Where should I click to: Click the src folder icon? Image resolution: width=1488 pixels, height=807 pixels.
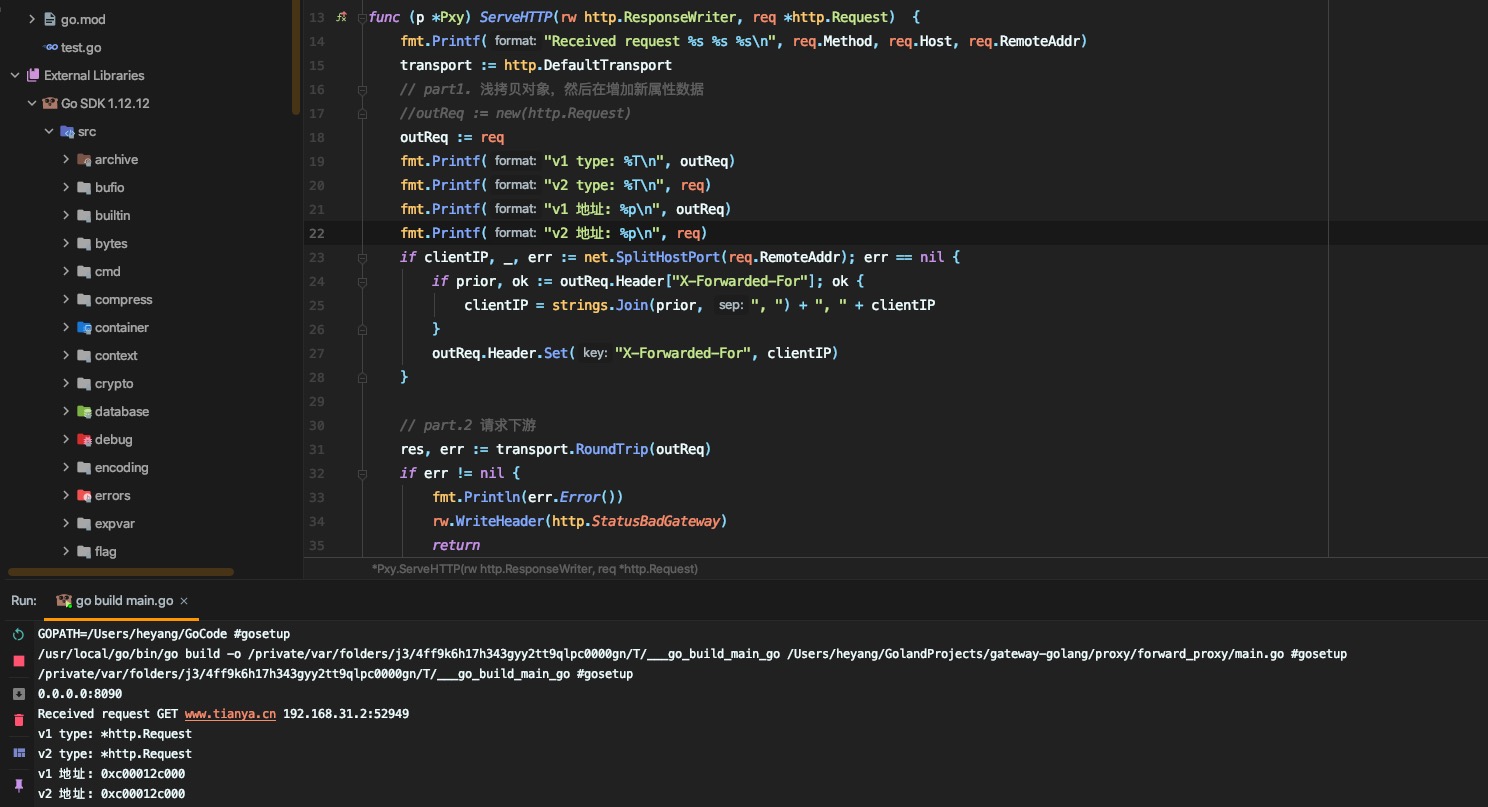67,131
